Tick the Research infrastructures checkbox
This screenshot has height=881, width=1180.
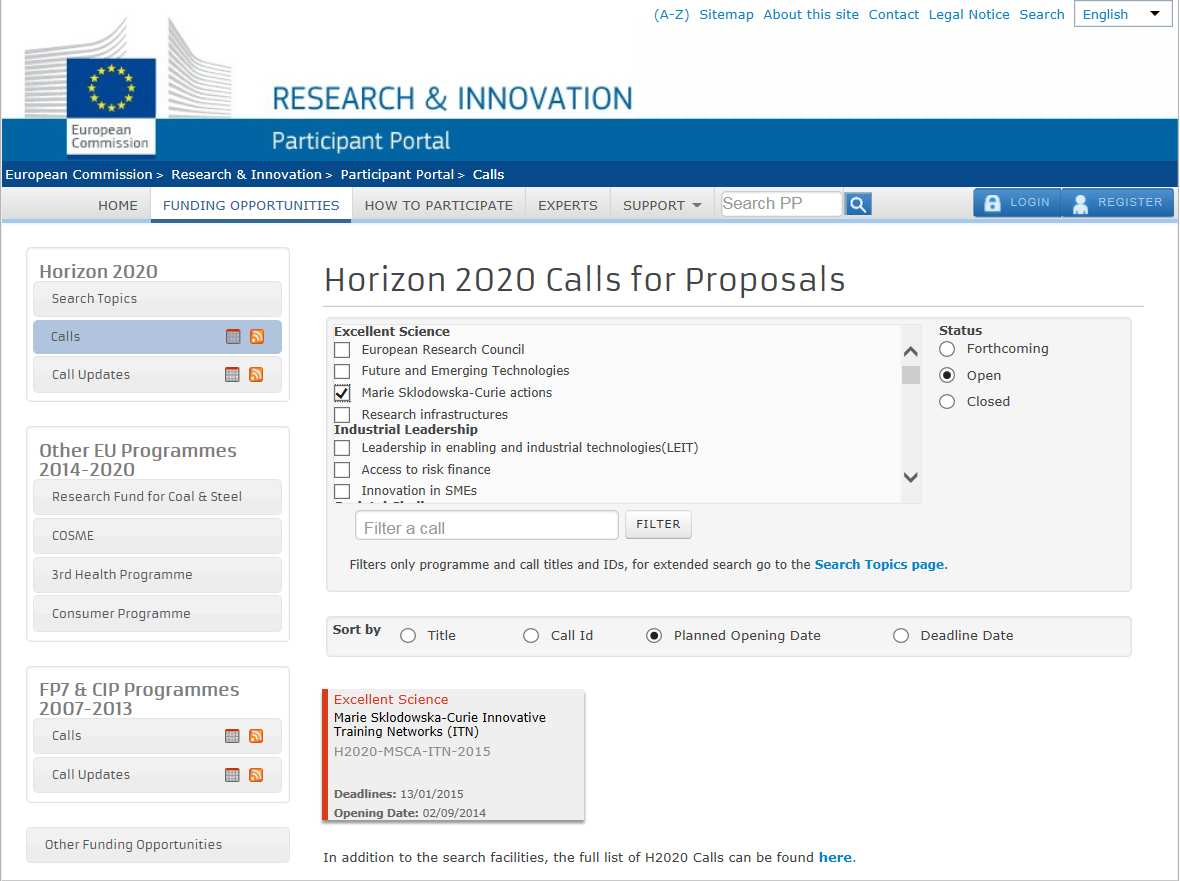point(342,415)
